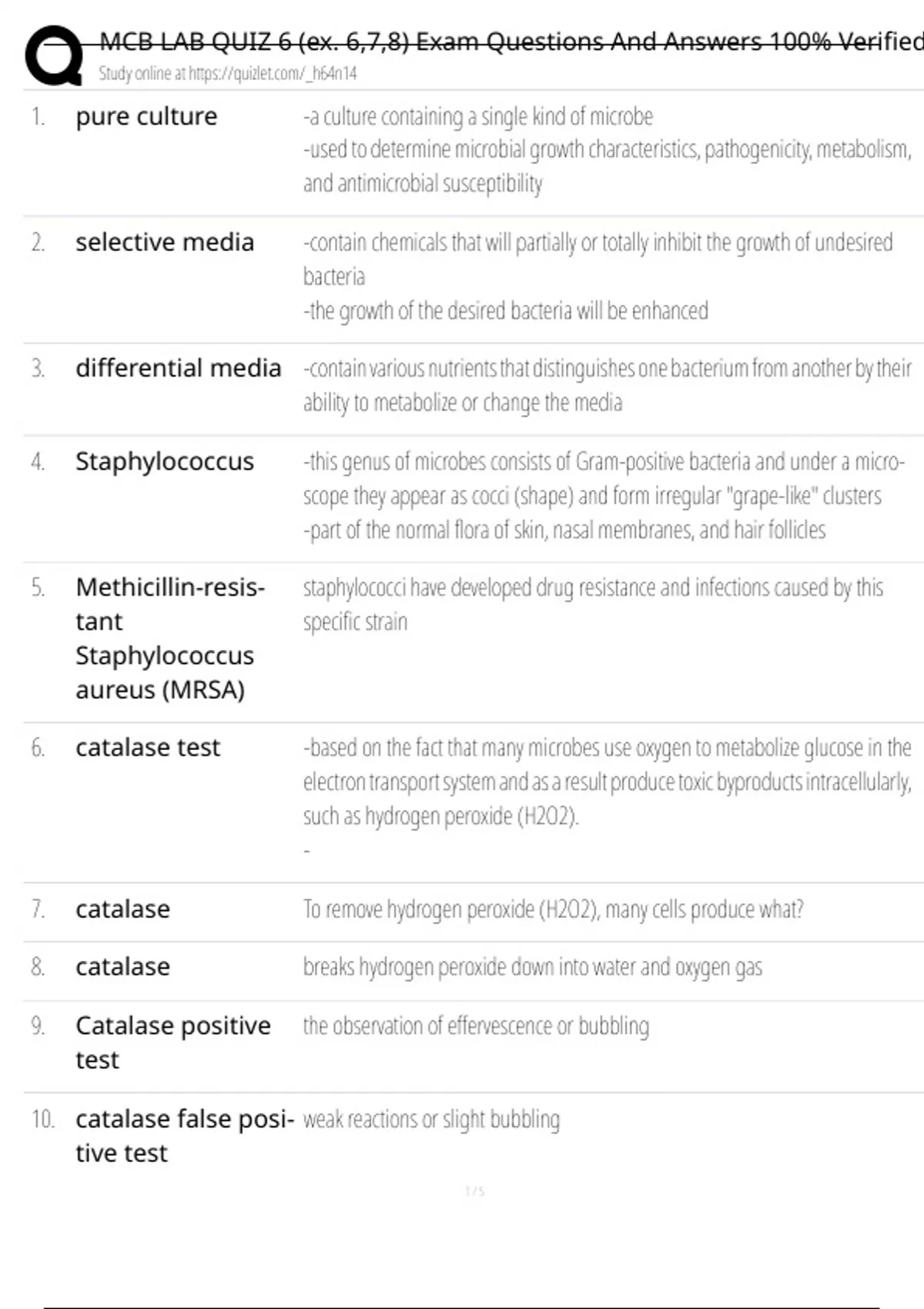Select 'catalase' term in row 8

pos(122,966)
